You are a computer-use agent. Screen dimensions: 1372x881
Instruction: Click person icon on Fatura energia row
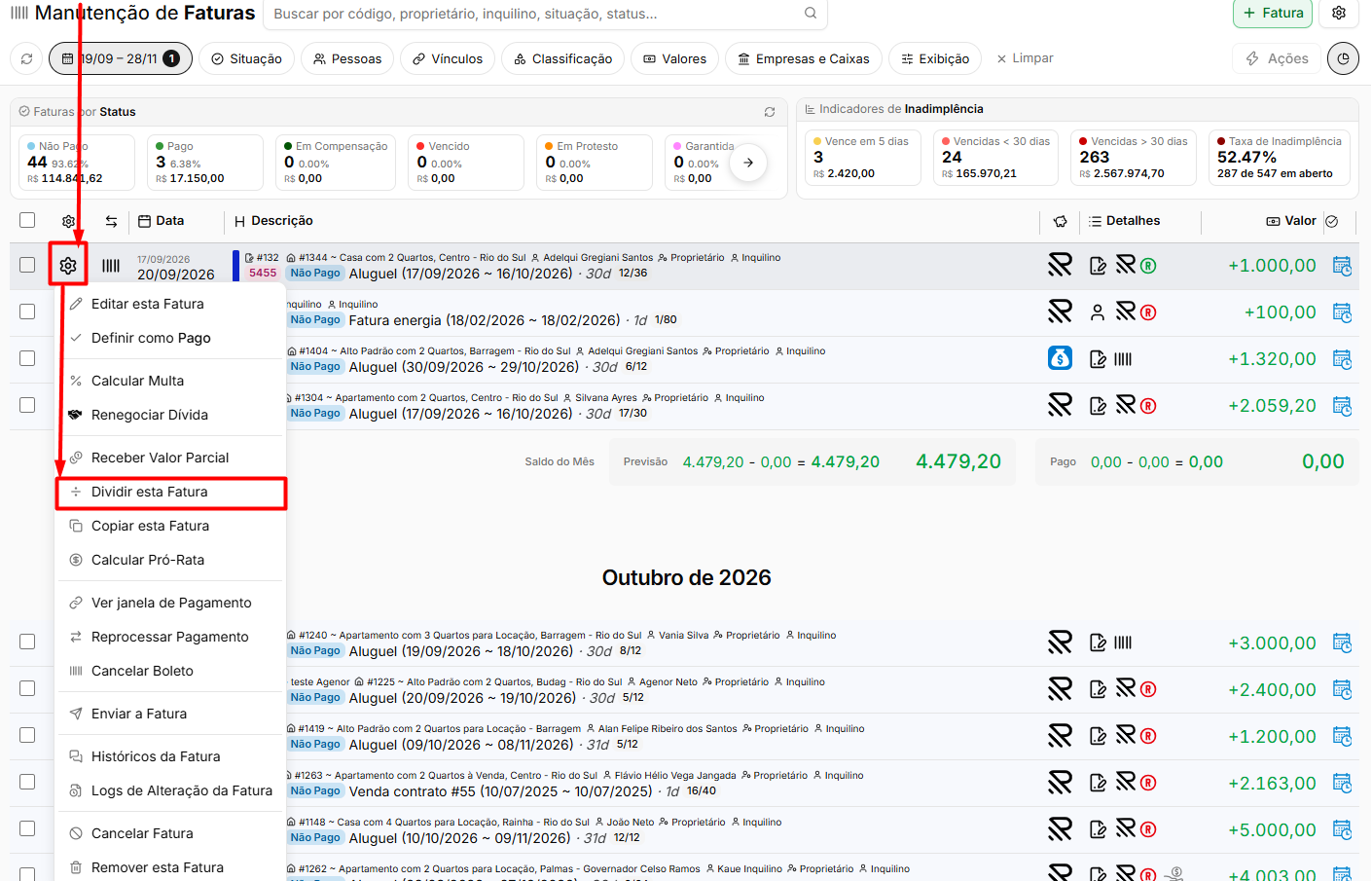1098,312
